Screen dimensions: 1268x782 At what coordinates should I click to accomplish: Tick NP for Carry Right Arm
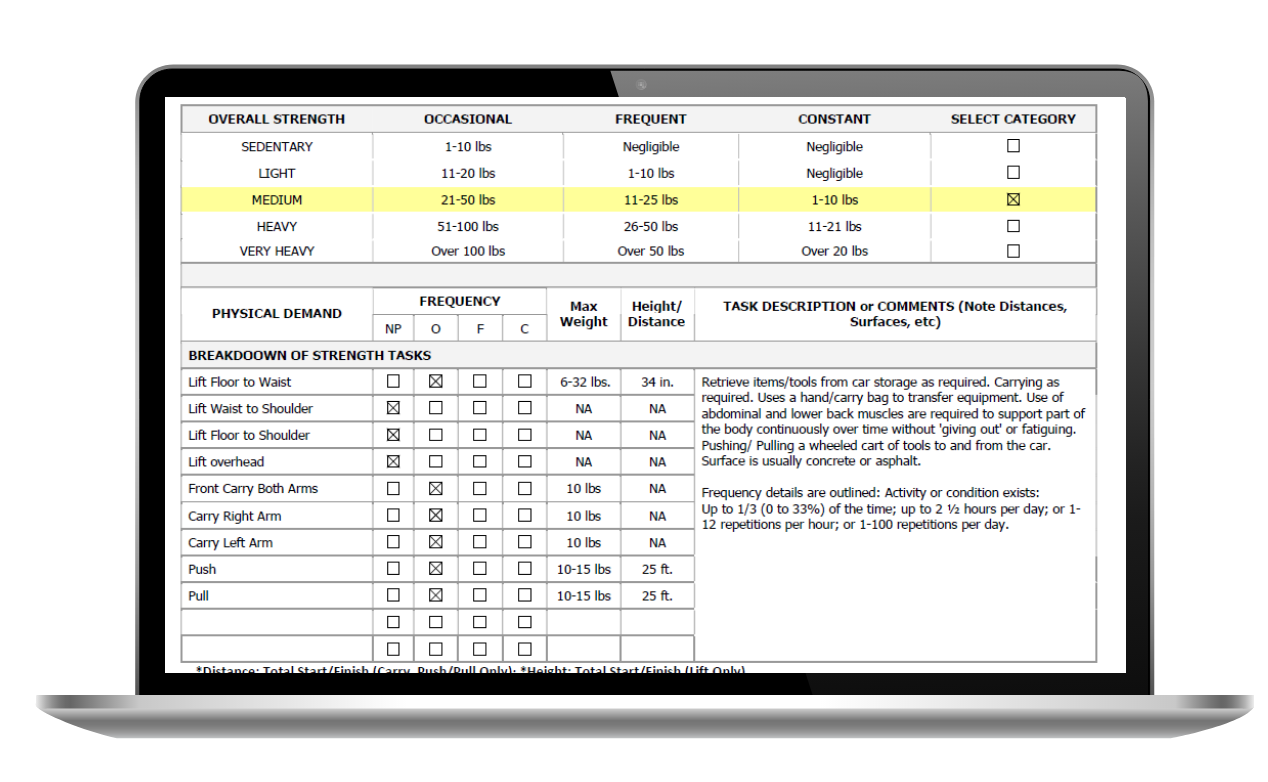tap(393, 516)
